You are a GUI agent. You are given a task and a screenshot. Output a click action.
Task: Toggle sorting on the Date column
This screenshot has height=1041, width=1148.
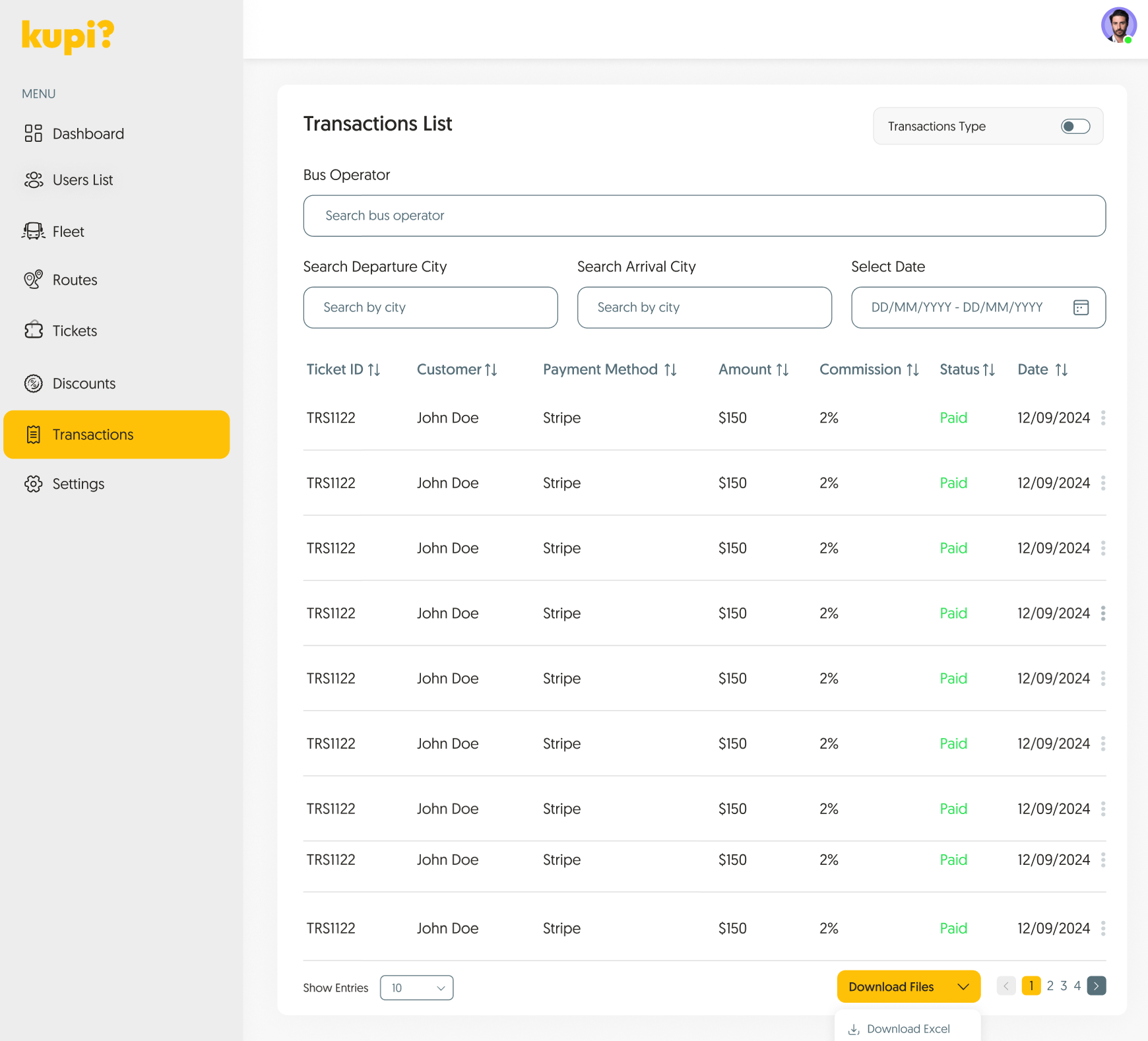coord(1061,369)
